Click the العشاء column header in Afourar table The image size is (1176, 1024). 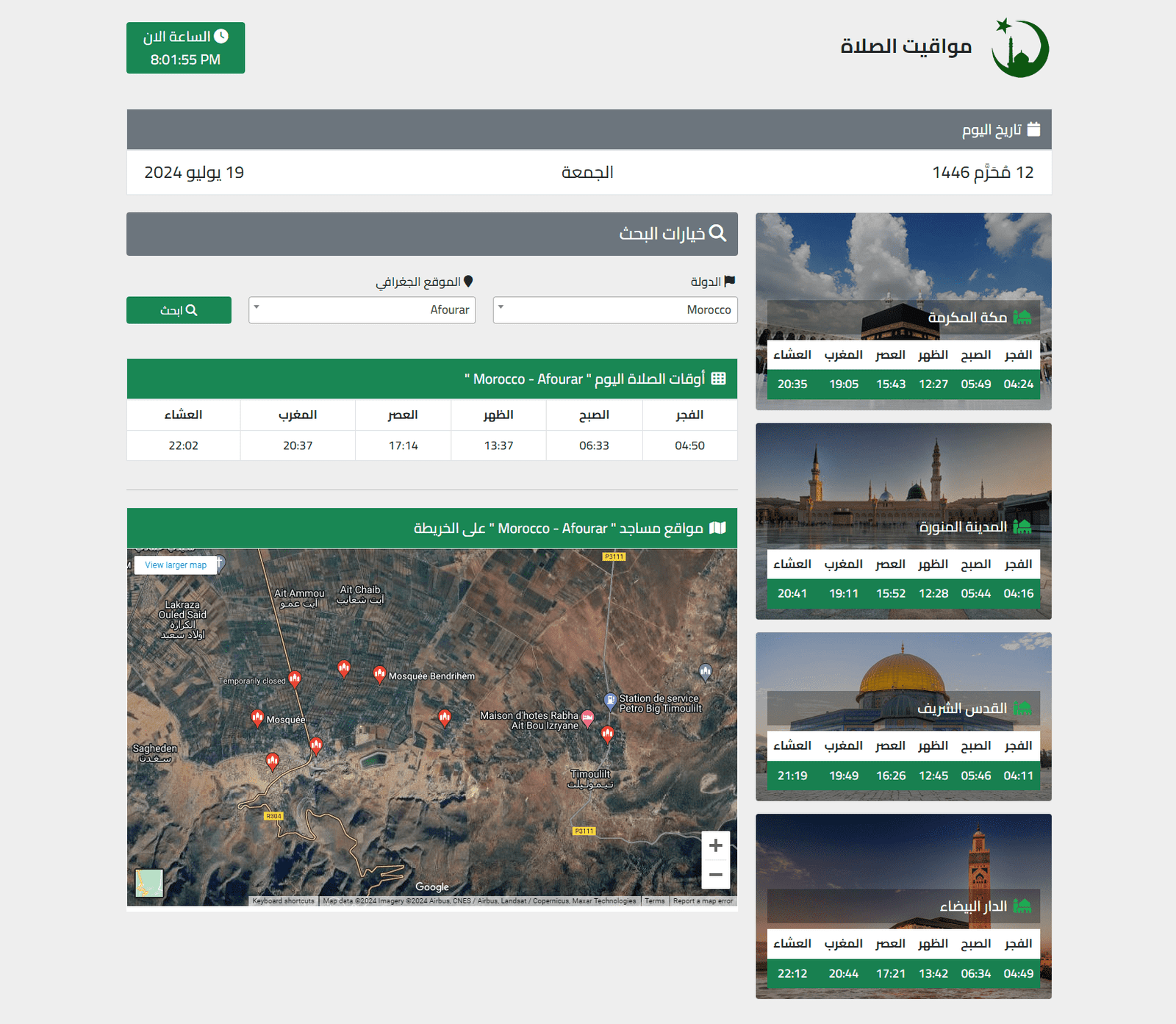coord(183,415)
